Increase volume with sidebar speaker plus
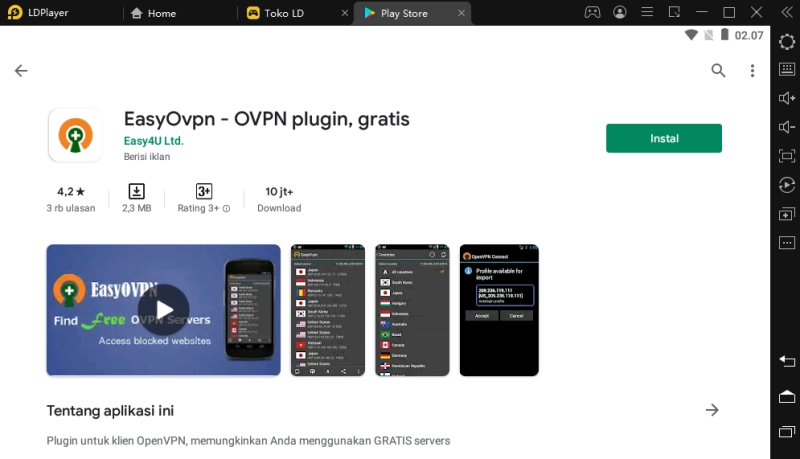The width and height of the screenshot is (800, 459). pyautogui.click(x=786, y=98)
